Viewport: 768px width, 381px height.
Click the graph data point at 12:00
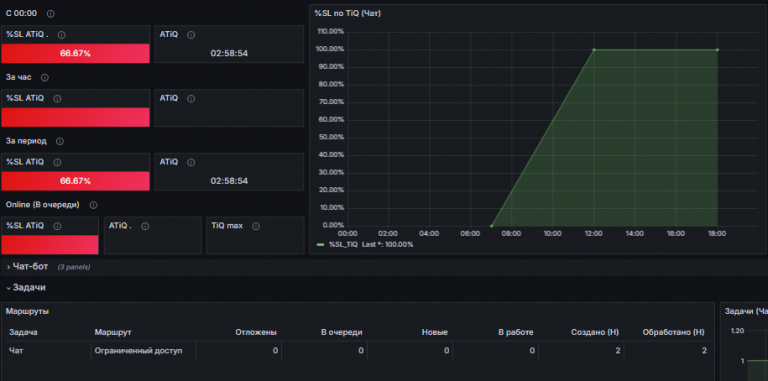594,49
